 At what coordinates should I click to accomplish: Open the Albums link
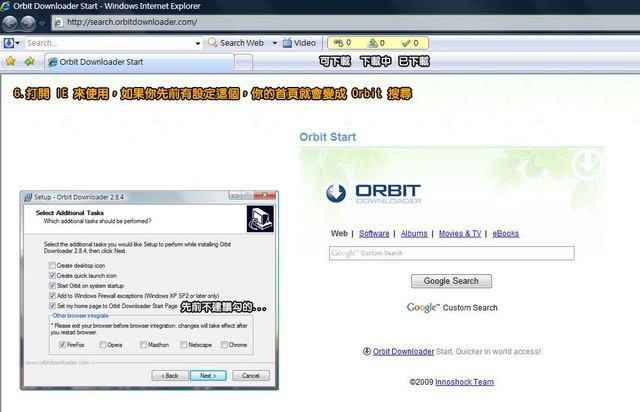point(414,234)
